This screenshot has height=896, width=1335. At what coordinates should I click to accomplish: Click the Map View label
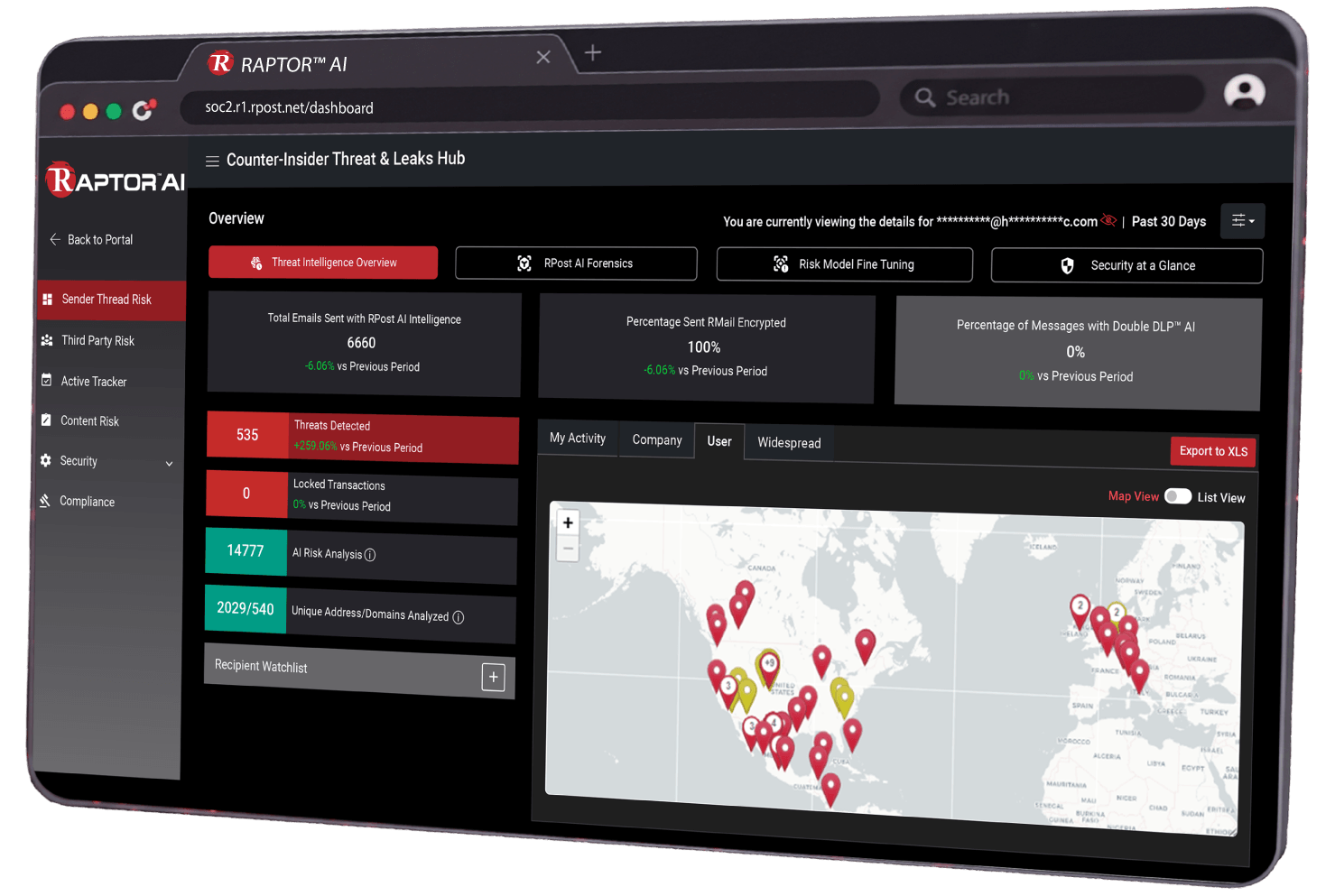pyautogui.click(x=1133, y=496)
